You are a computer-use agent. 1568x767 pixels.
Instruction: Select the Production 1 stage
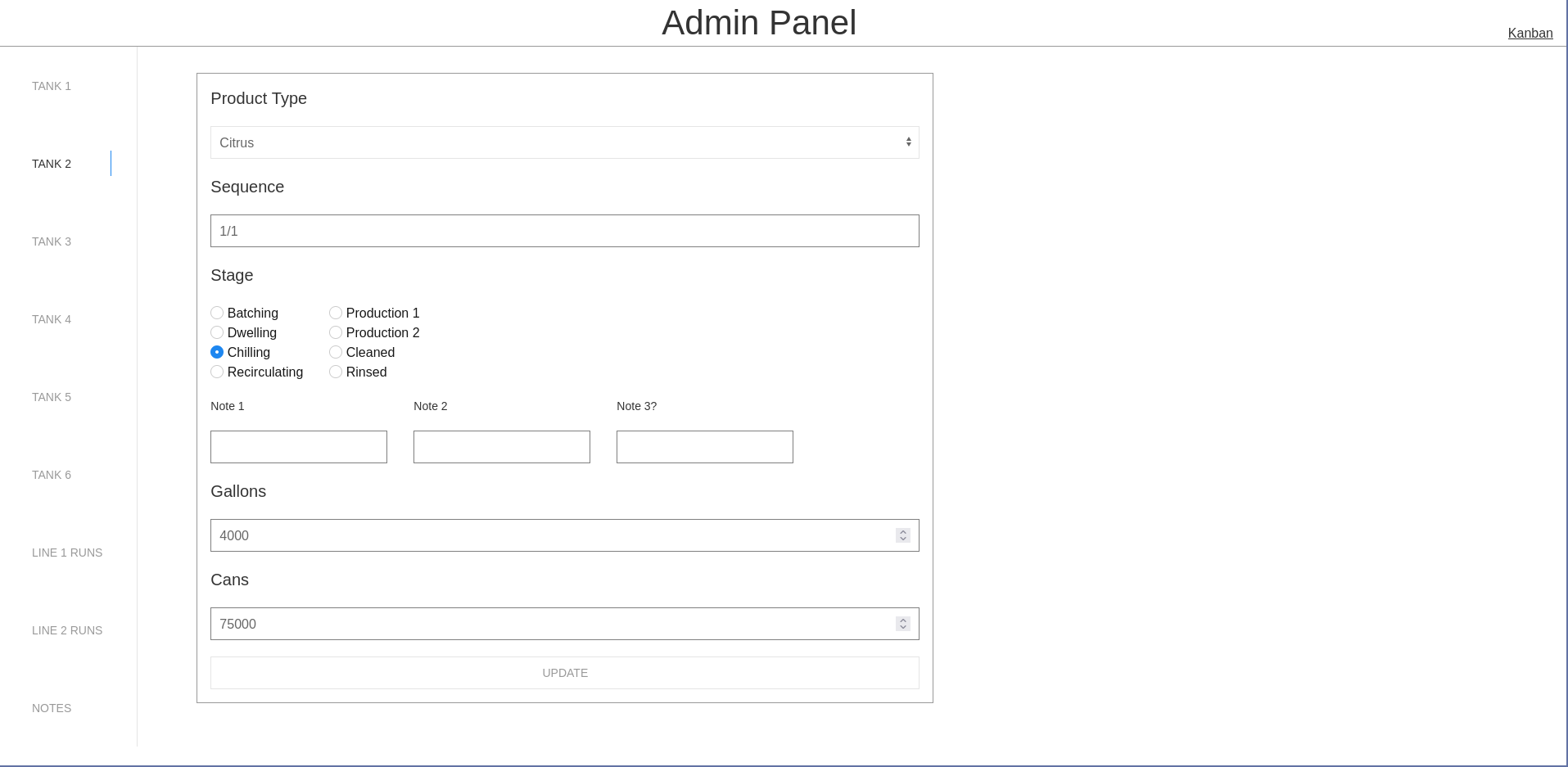click(x=336, y=313)
